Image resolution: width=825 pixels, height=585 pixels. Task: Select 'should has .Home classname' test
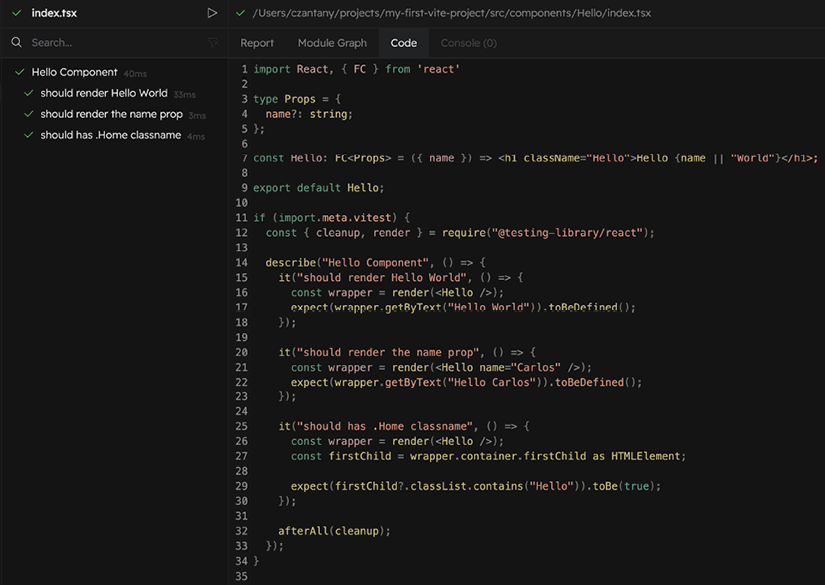click(x=111, y=135)
